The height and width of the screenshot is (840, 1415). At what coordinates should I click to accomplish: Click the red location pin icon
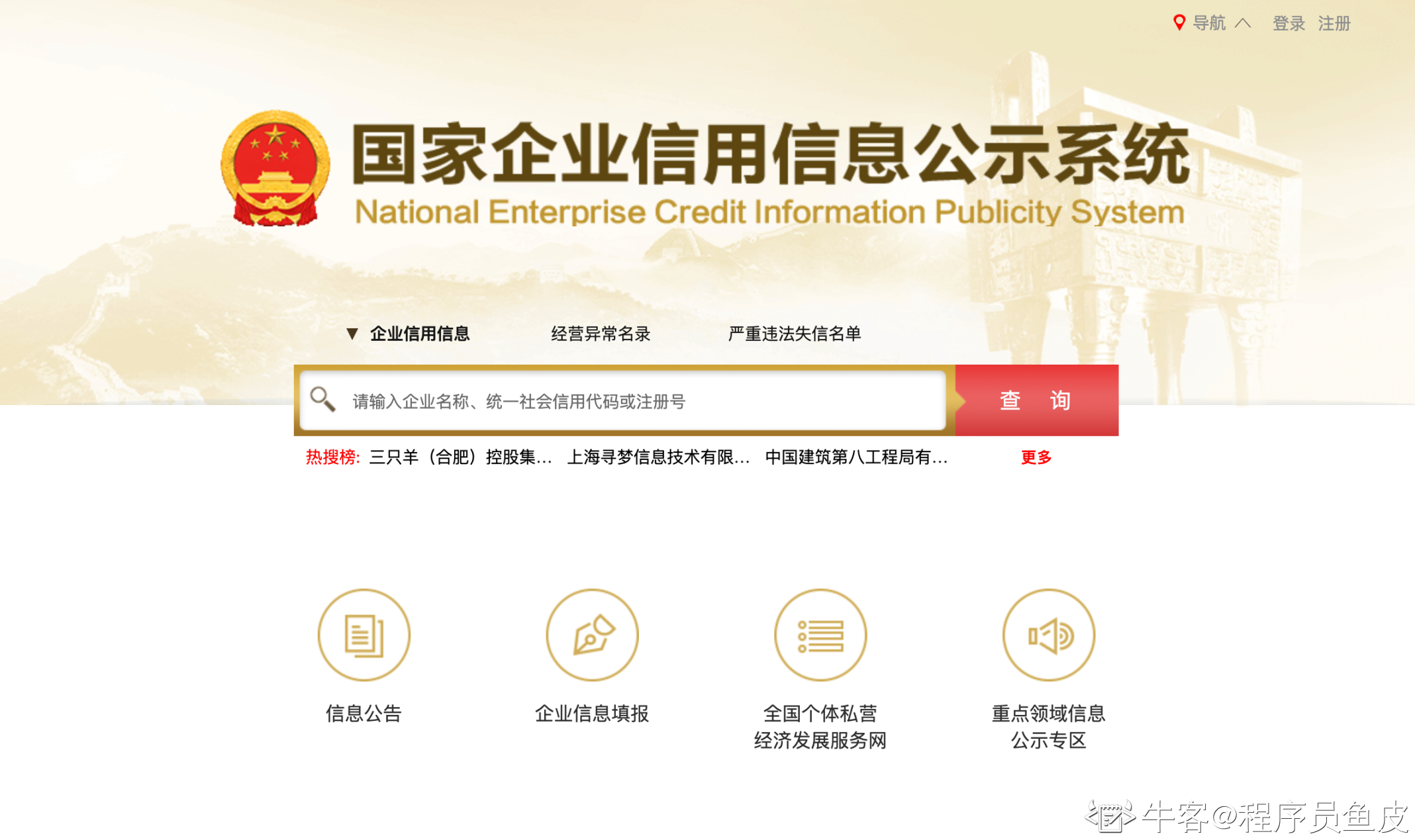coord(1179,23)
